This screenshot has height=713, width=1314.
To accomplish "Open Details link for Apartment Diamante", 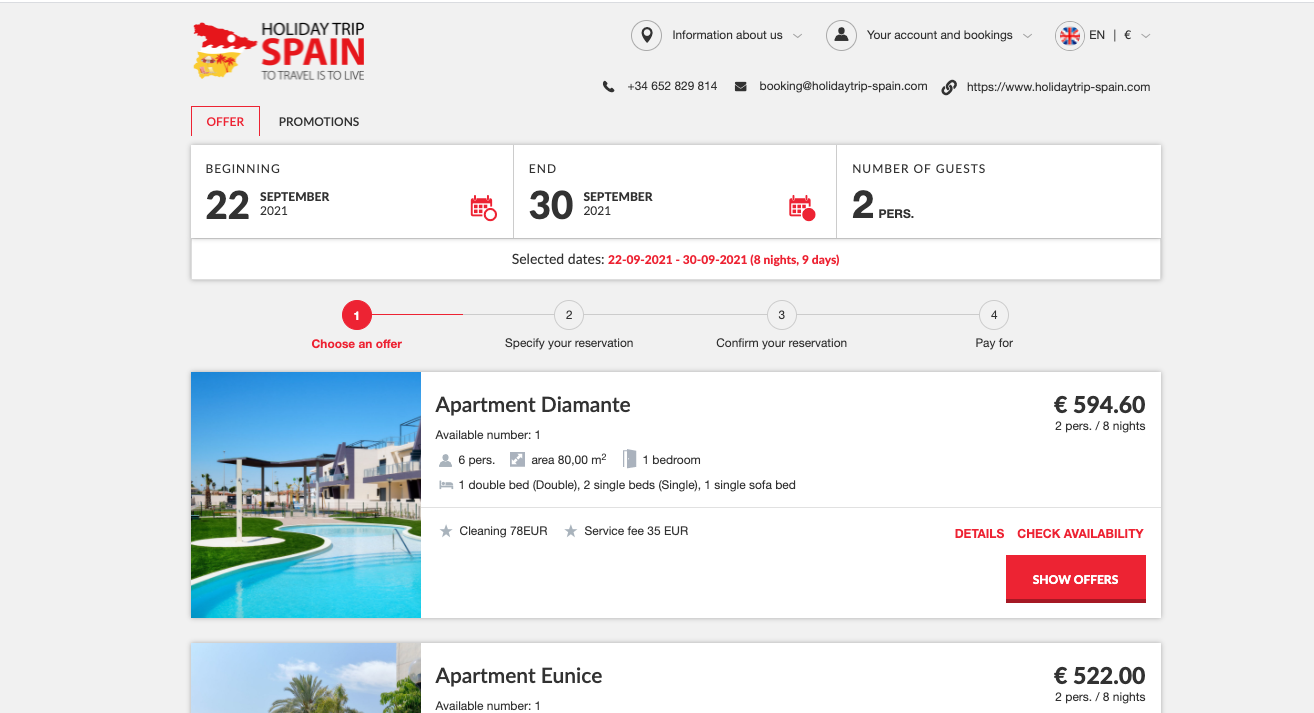I will (x=979, y=534).
